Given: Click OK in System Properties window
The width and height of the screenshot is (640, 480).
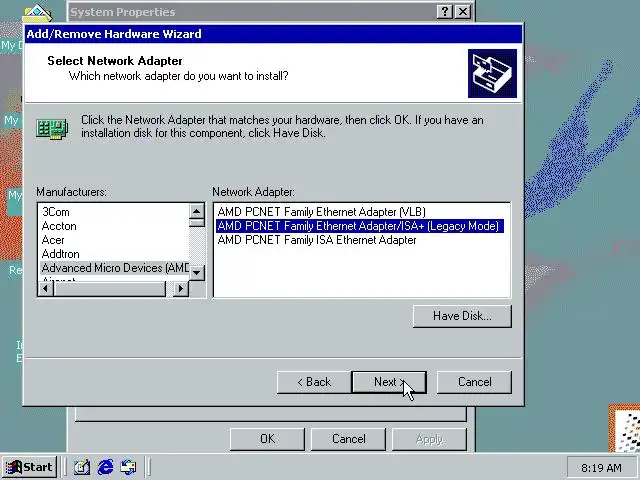Looking at the screenshot, I should (267, 439).
